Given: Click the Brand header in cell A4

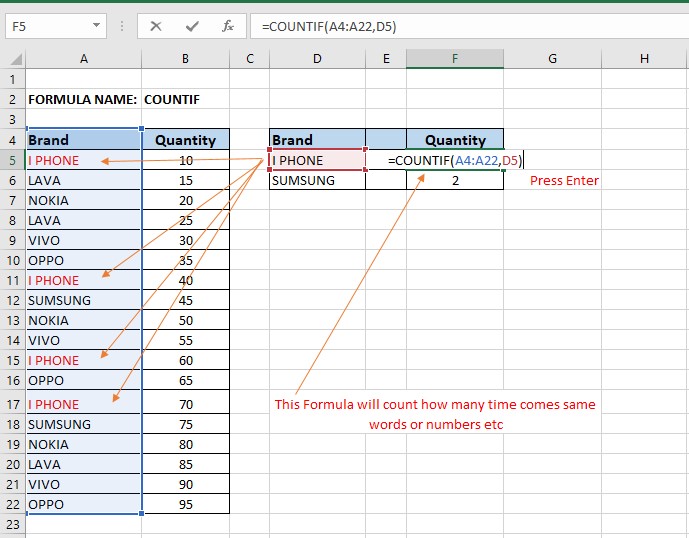Looking at the screenshot, I should point(83,140).
